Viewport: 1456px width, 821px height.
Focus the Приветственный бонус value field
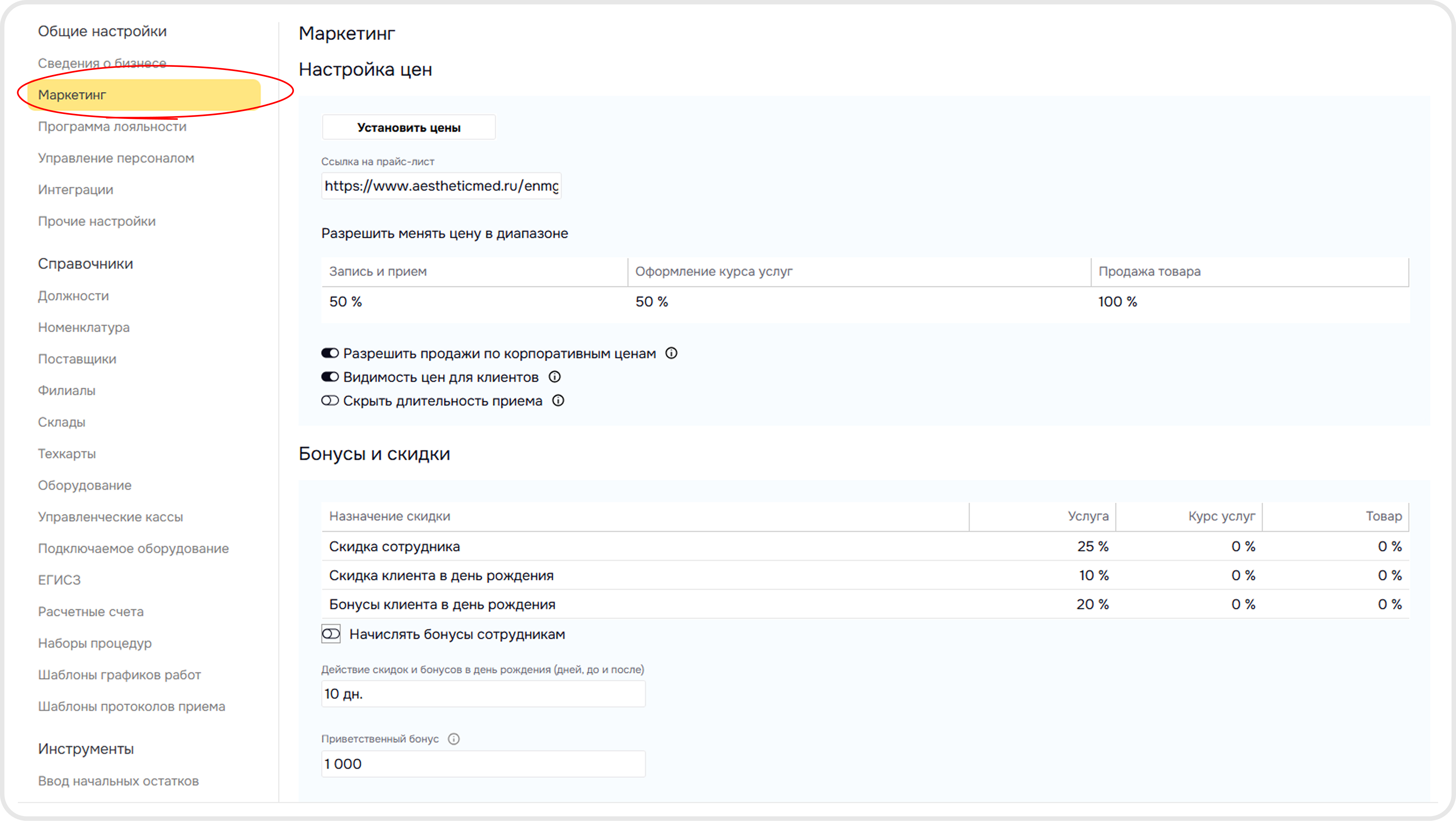point(483,764)
